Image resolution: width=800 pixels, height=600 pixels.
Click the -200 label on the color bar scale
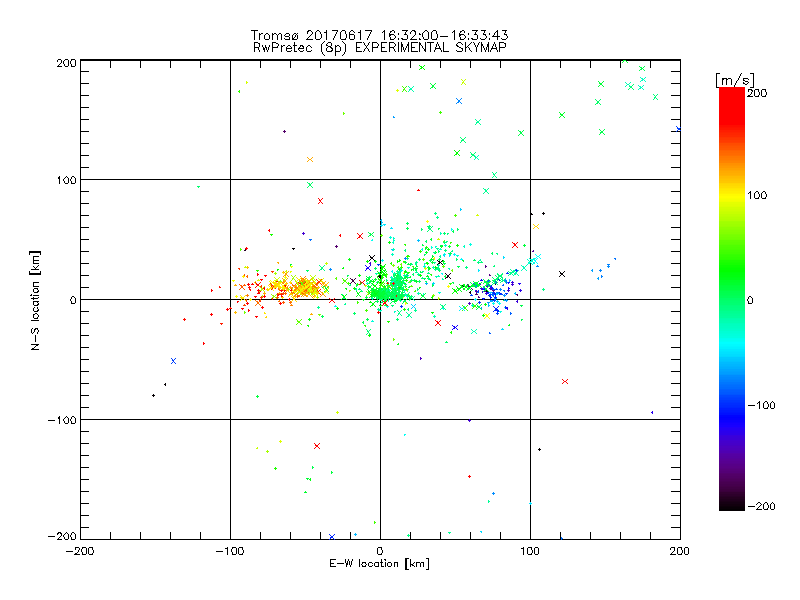point(761,506)
